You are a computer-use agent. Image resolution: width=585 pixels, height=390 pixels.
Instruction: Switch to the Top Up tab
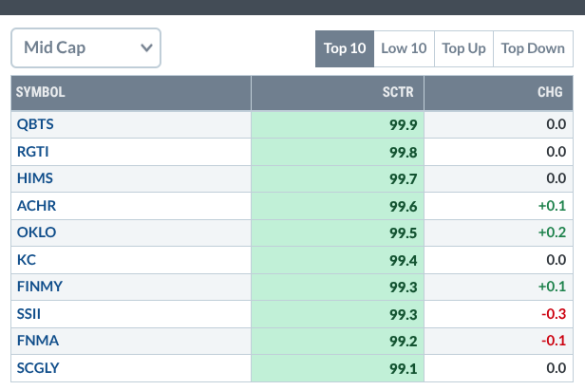[464, 49]
